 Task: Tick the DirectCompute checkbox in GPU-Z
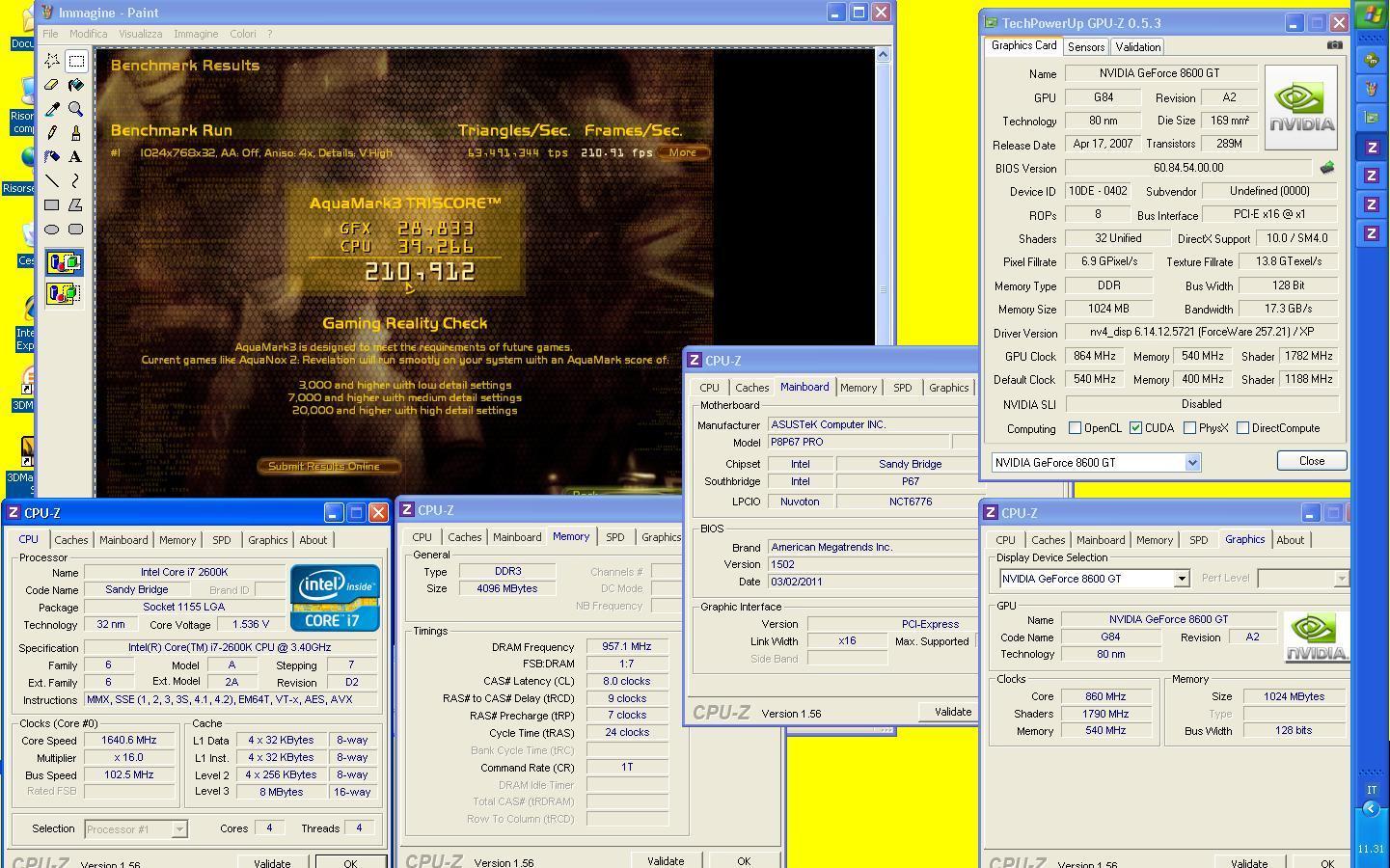pos(1242,428)
